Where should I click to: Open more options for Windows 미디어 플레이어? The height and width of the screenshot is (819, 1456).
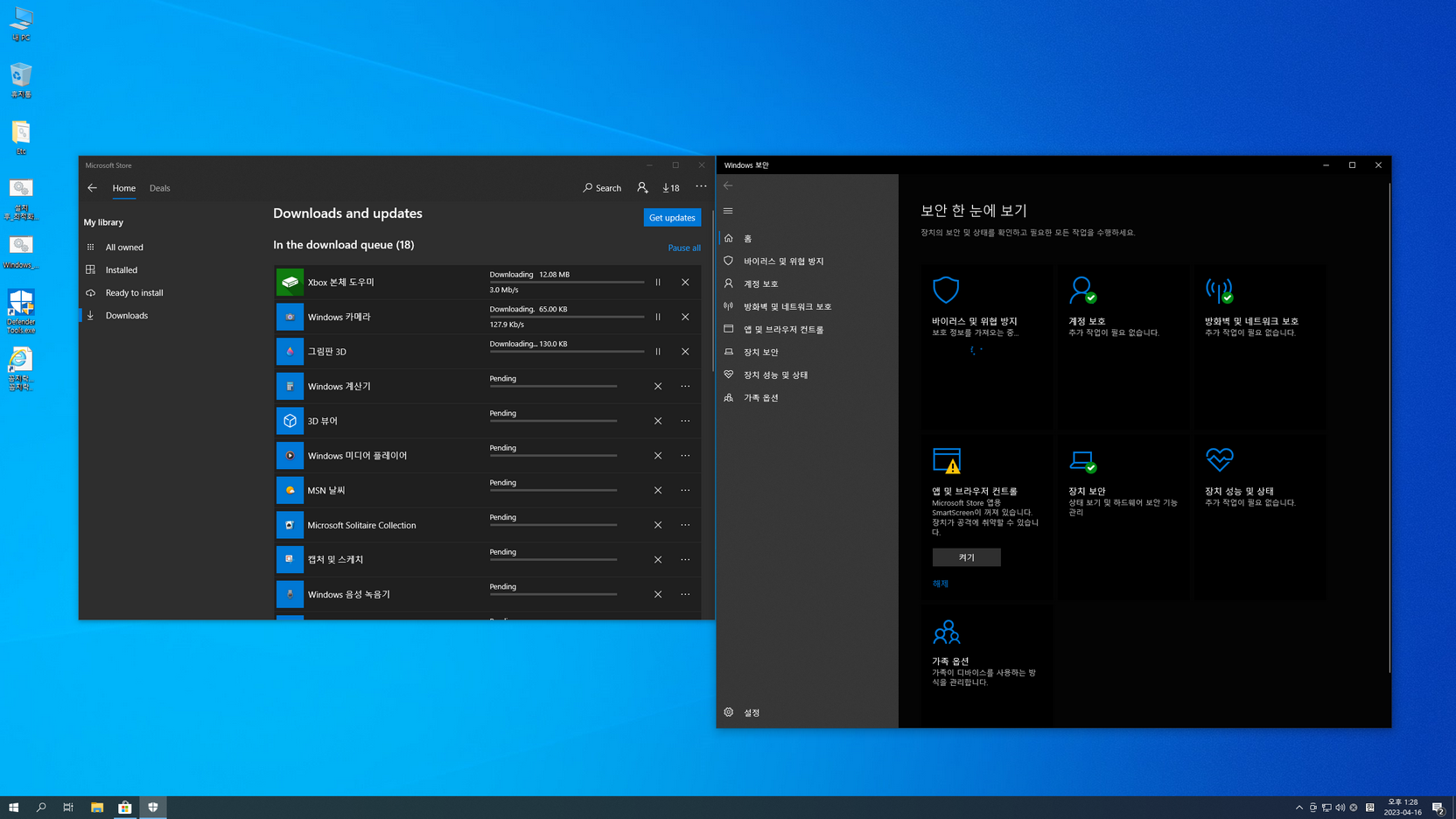coord(685,456)
